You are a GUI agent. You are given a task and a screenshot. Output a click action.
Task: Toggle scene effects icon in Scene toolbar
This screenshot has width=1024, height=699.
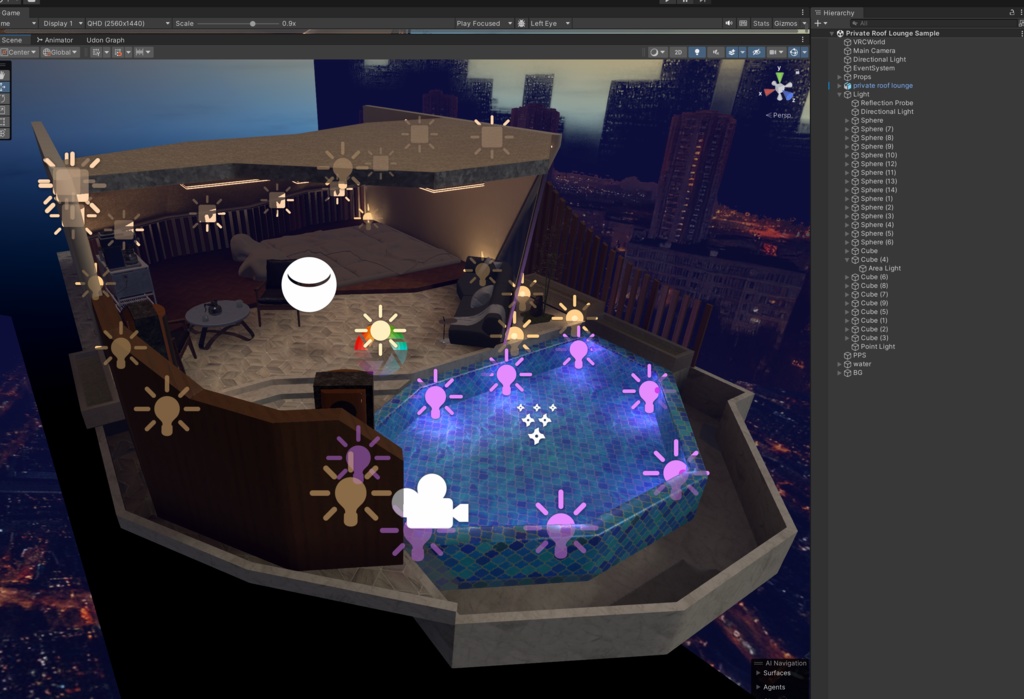(732, 53)
